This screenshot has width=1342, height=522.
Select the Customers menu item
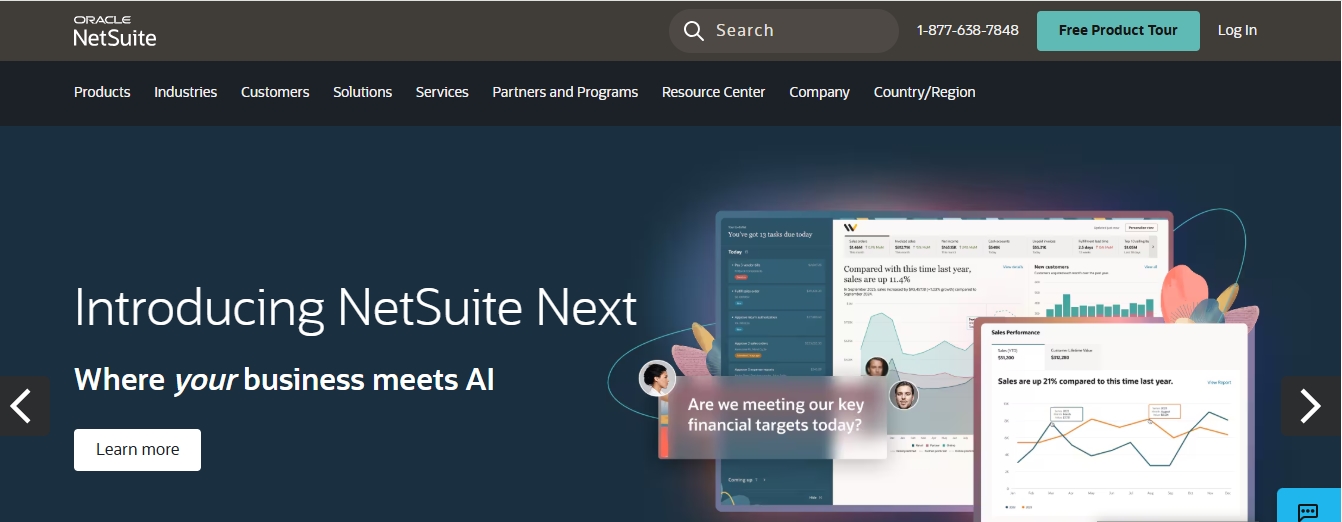click(x=275, y=92)
